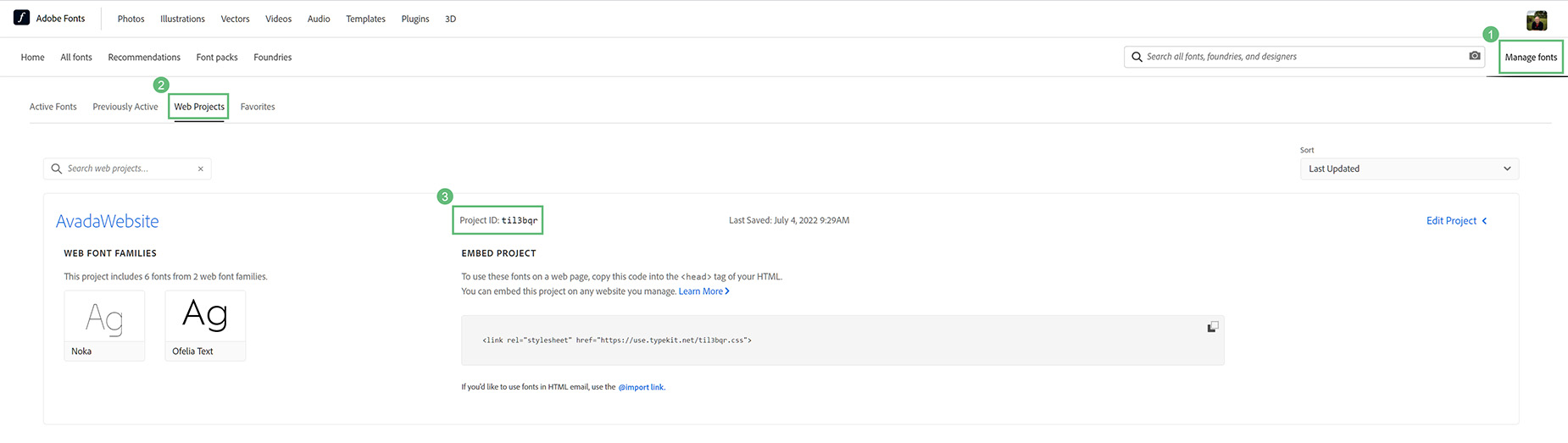Open the 3D menu item
Image resolution: width=1568 pixels, height=443 pixels.
[451, 19]
